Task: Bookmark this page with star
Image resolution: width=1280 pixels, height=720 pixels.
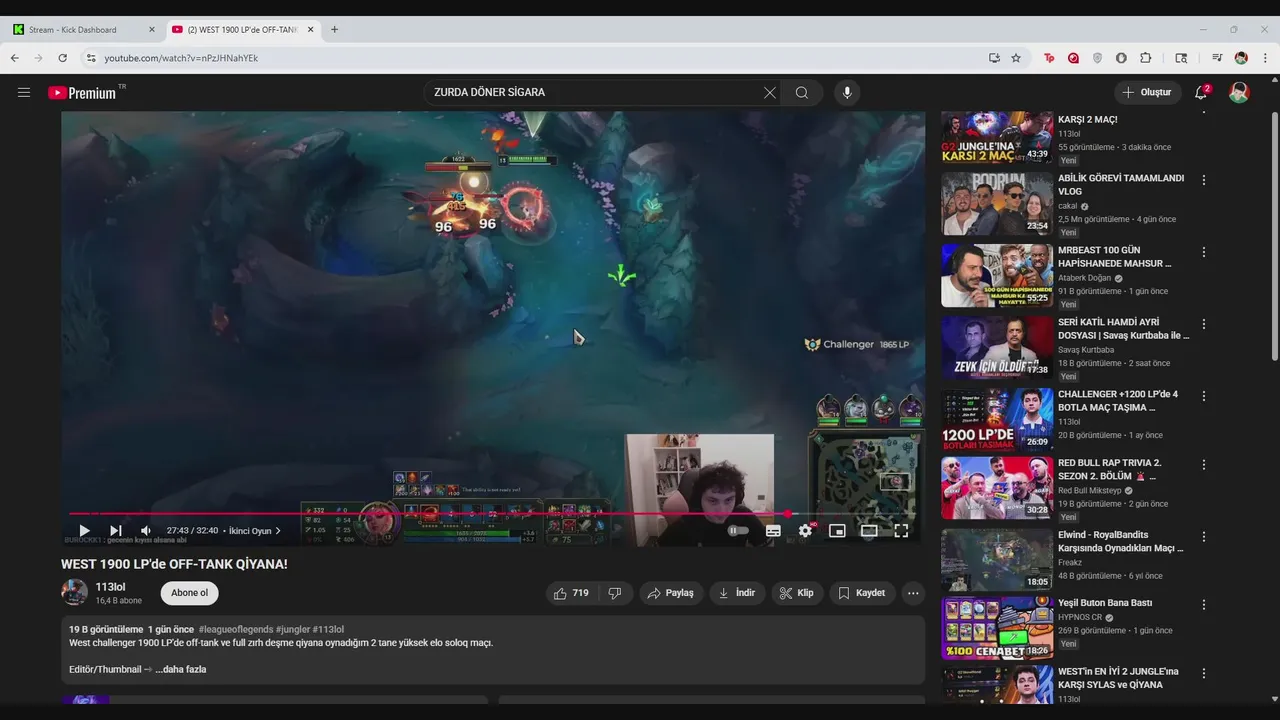Action: pos(1016,58)
